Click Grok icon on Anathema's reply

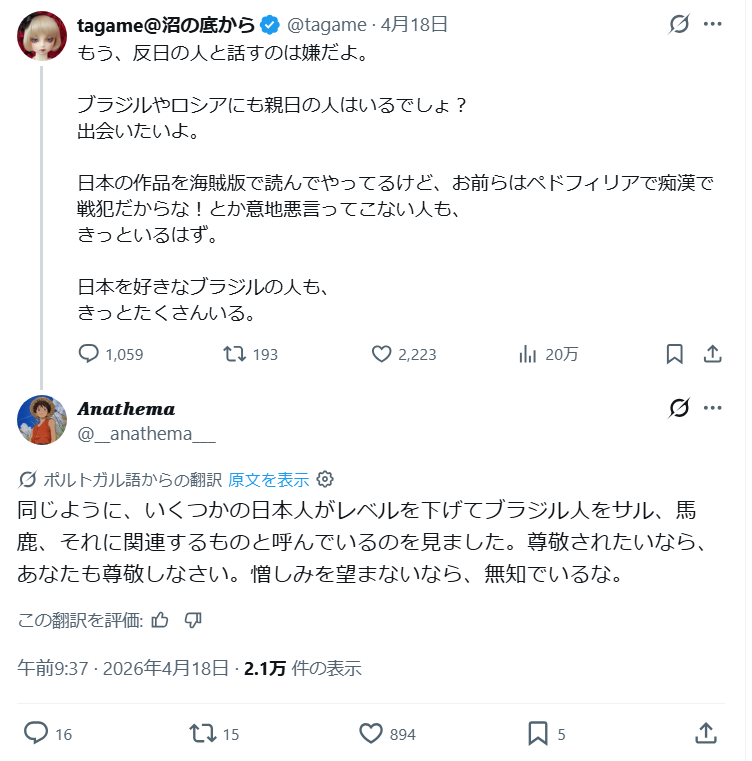pos(679,408)
